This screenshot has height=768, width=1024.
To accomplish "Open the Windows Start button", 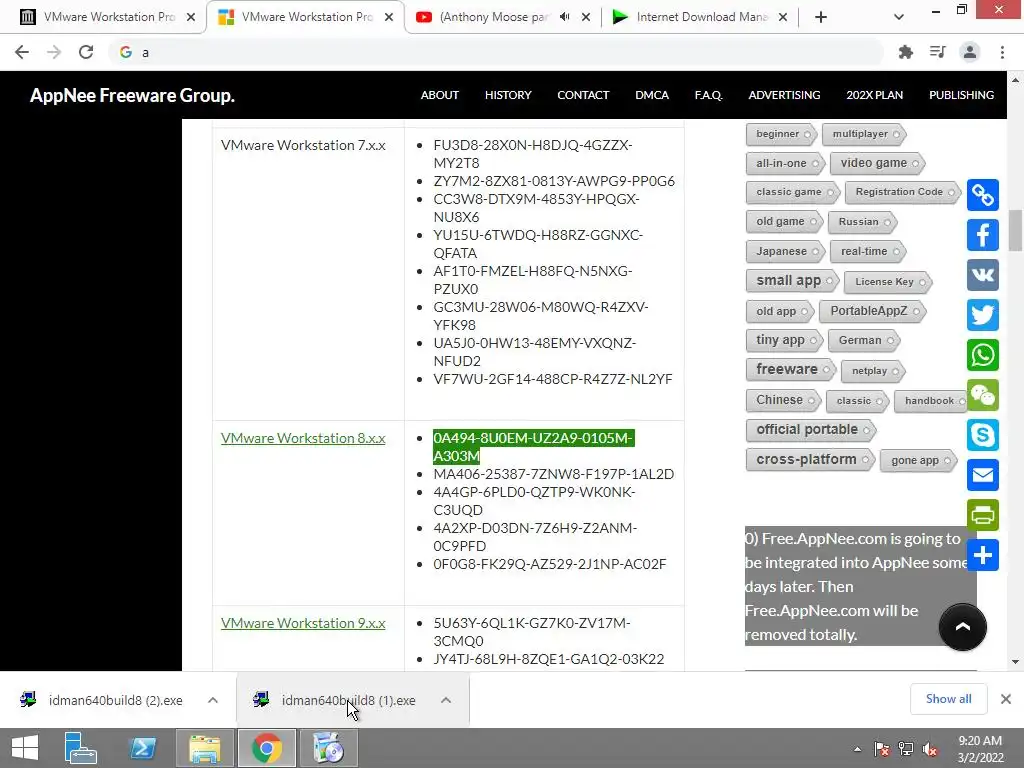I will pos(25,748).
